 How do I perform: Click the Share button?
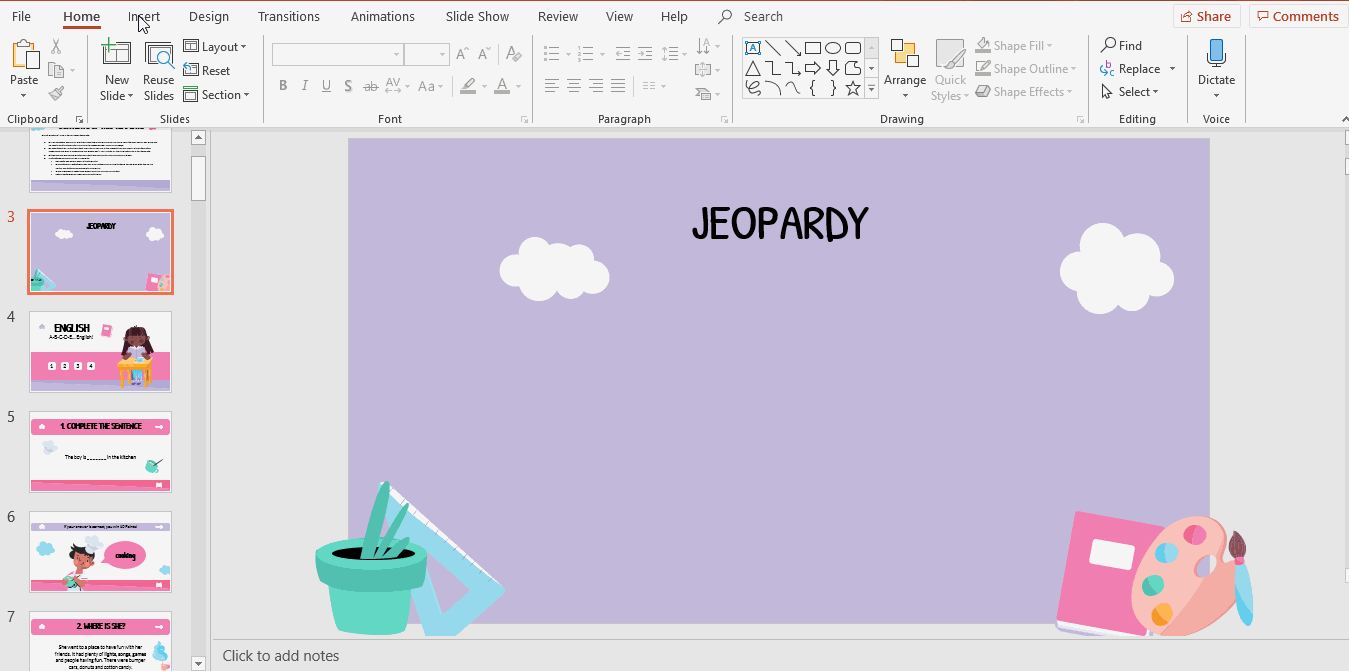pyautogui.click(x=1206, y=15)
